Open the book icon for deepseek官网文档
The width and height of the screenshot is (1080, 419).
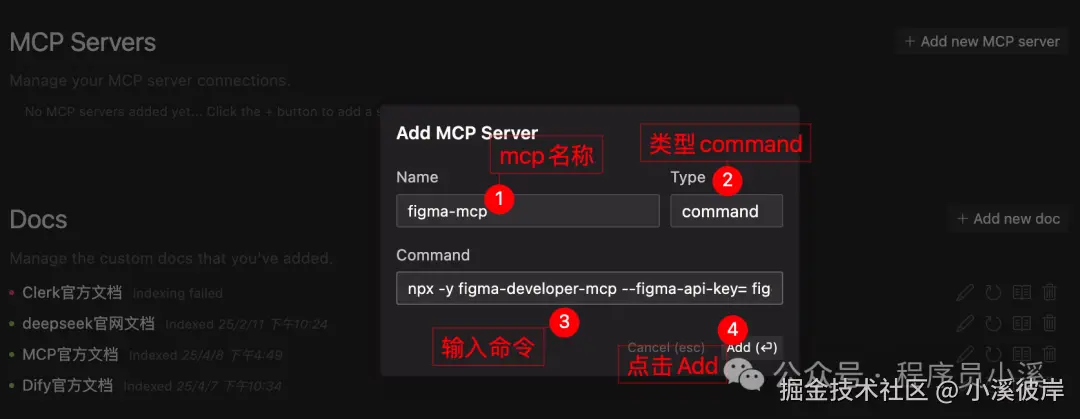[1021, 323]
